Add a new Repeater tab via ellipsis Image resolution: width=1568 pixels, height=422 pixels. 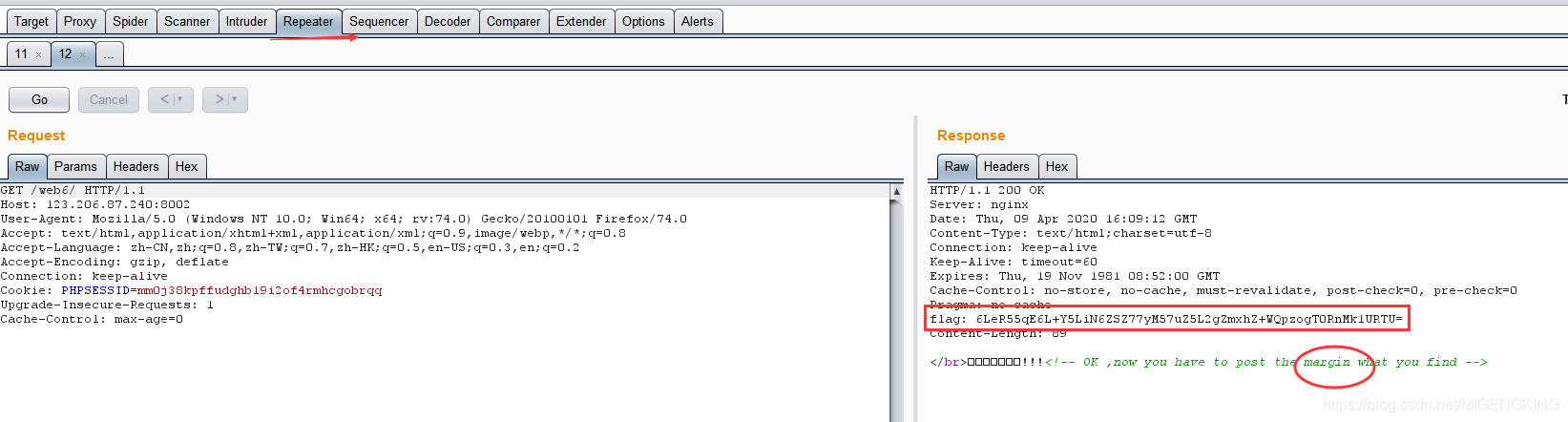click(109, 54)
